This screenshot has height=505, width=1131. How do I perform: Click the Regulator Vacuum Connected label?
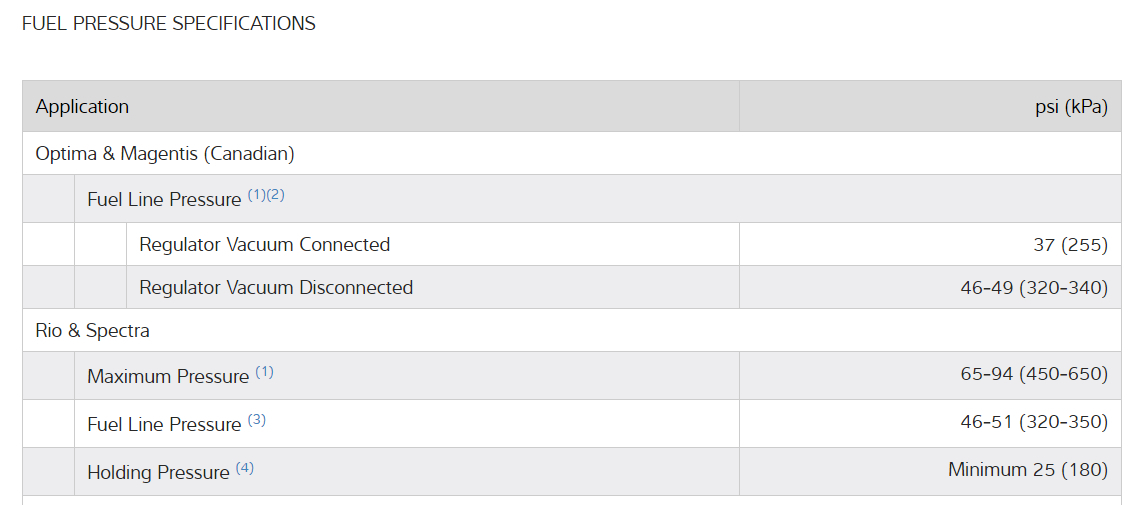[264, 244]
